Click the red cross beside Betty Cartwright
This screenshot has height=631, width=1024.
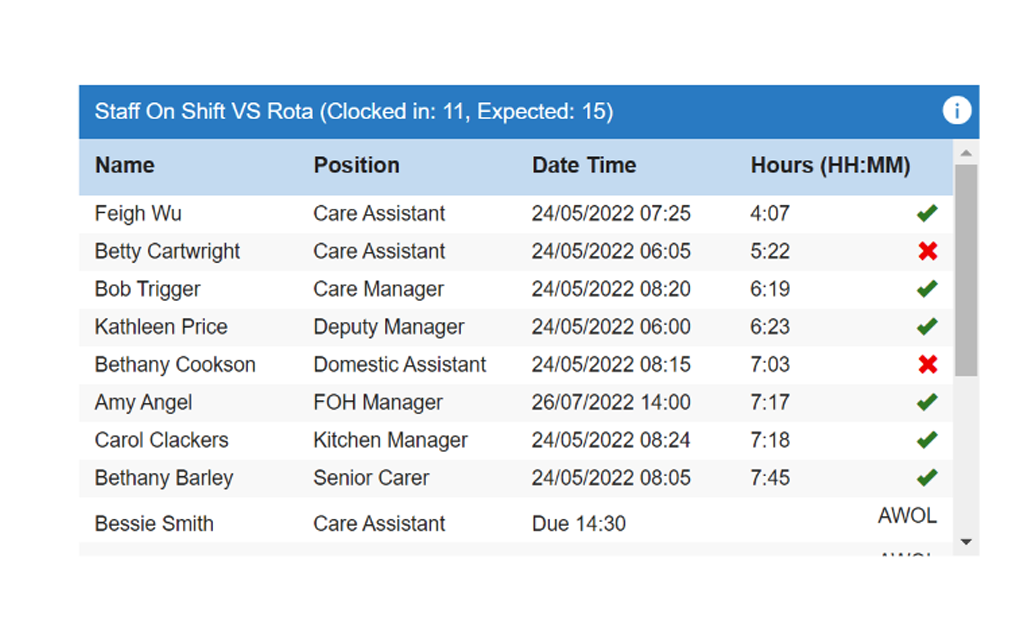pyautogui.click(x=926, y=251)
